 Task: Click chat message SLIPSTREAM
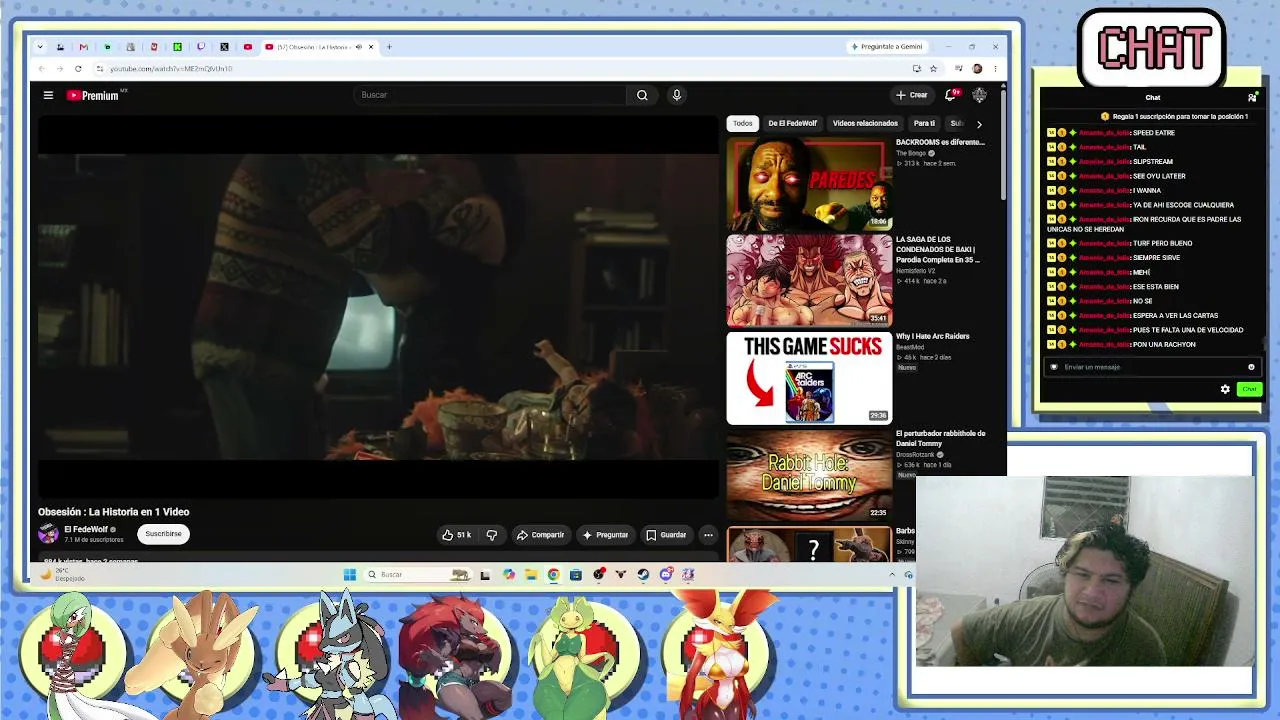point(1153,162)
